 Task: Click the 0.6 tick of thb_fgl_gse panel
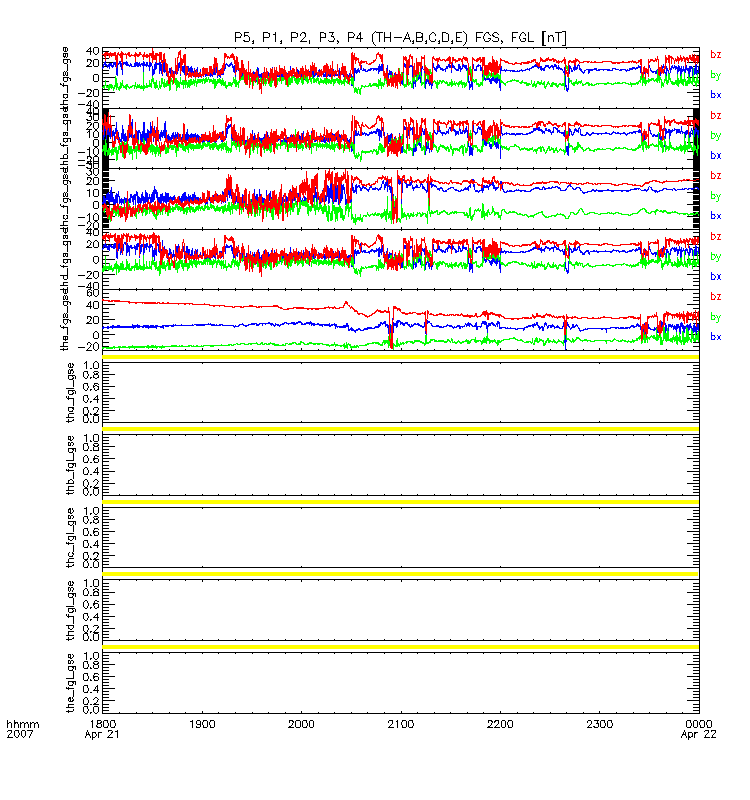tap(91, 459)
